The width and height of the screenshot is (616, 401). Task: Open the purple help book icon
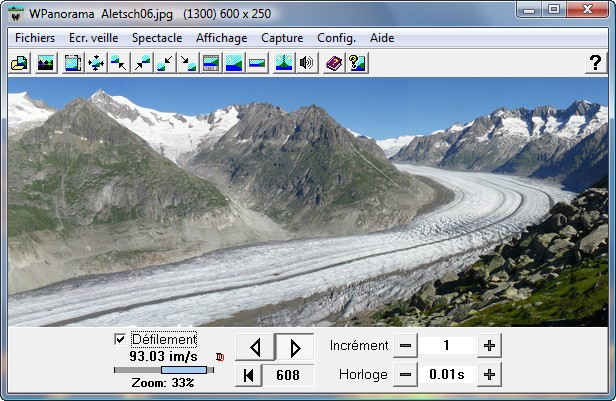[334, 63]
